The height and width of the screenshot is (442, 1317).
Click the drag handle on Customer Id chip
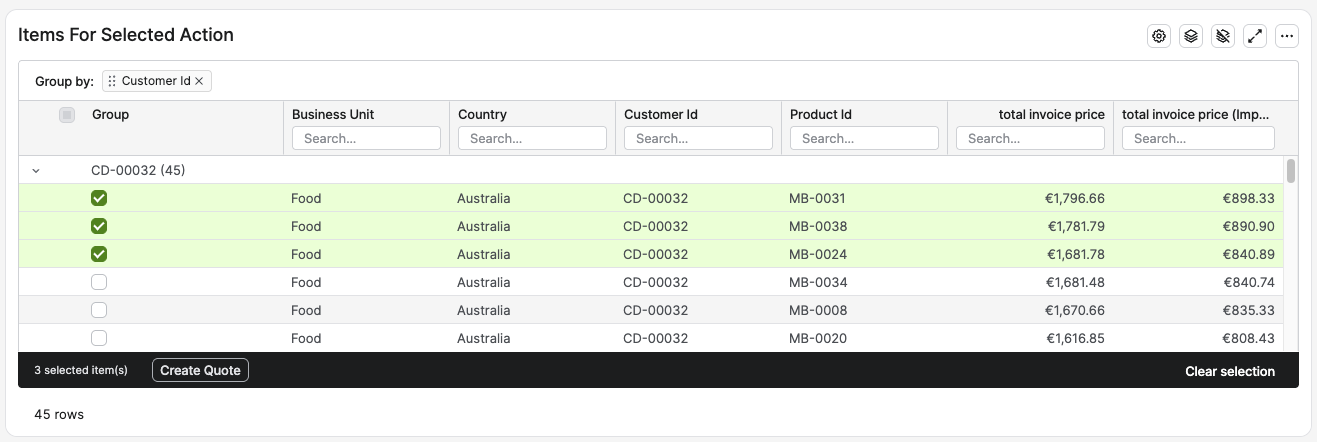tap(112, 81)
